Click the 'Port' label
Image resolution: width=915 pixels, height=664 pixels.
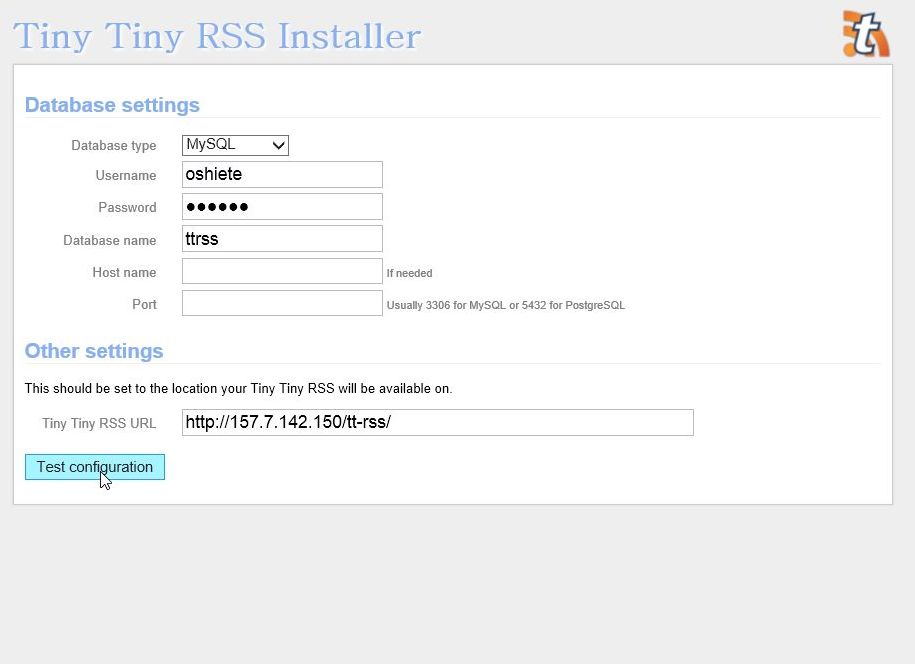pyautogui.click(x=144, y=305)
